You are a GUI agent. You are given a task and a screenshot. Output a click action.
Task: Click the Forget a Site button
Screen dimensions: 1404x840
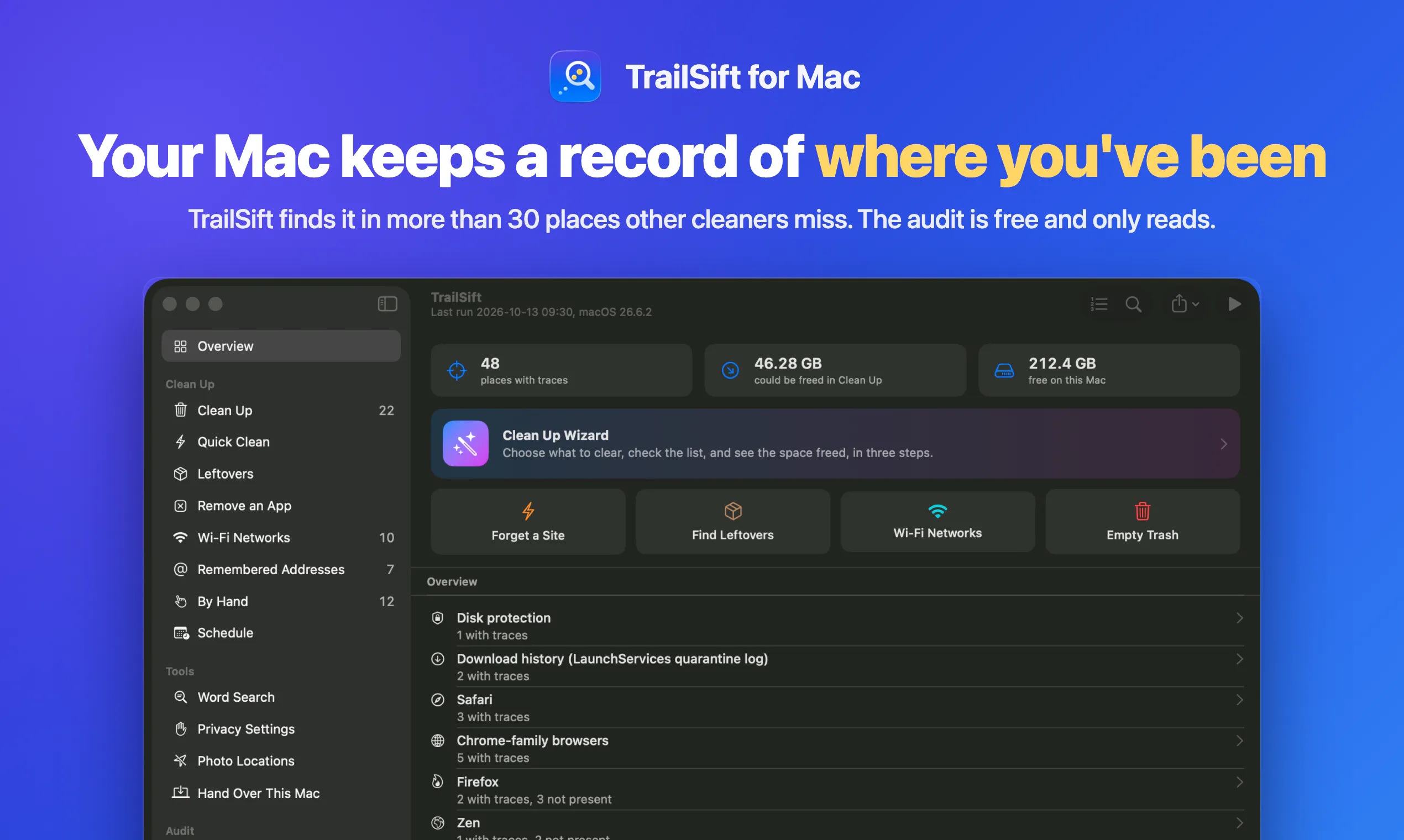(528, 521)
